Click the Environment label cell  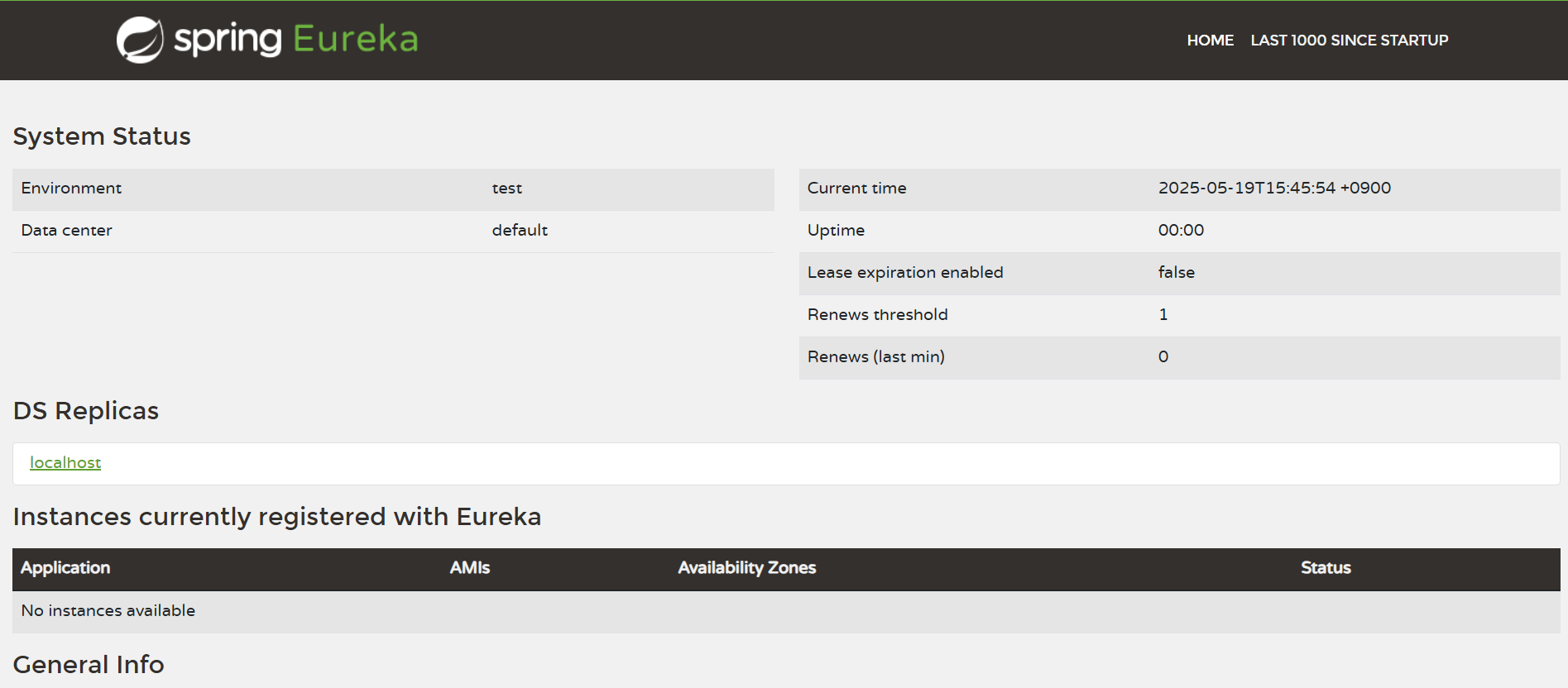click(71, 188)
